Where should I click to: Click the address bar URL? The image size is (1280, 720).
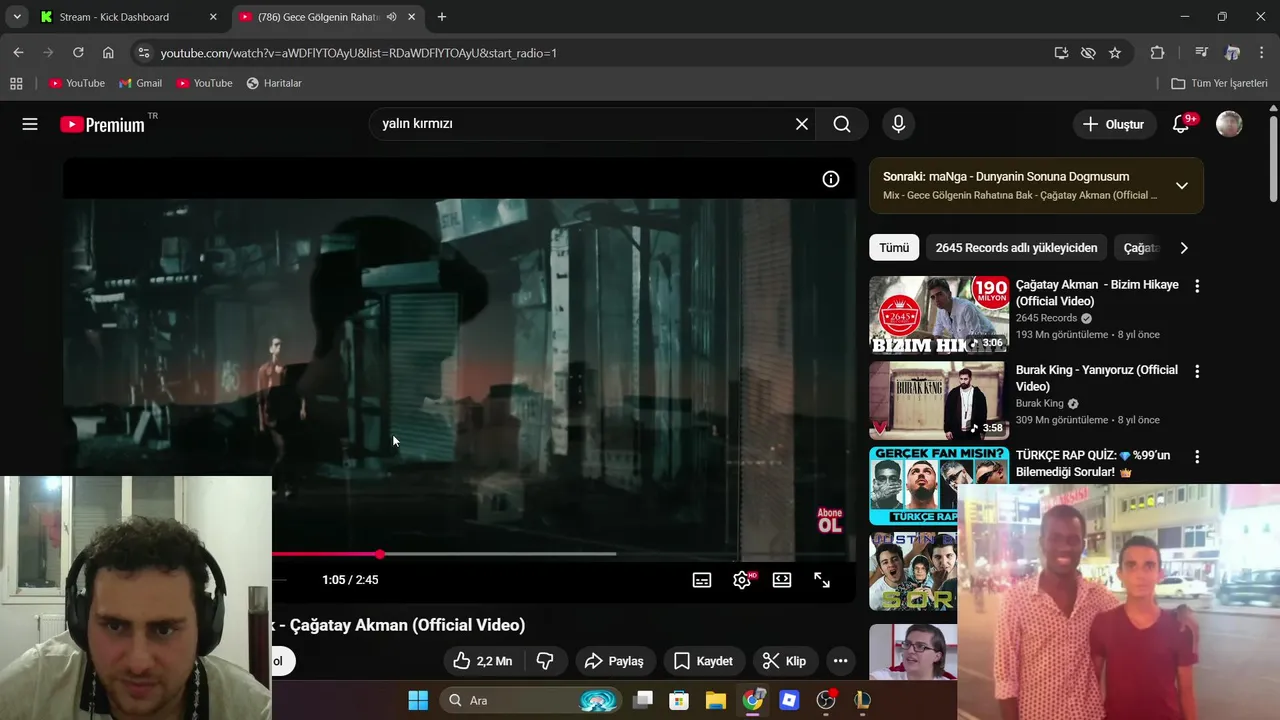point(359,53)
